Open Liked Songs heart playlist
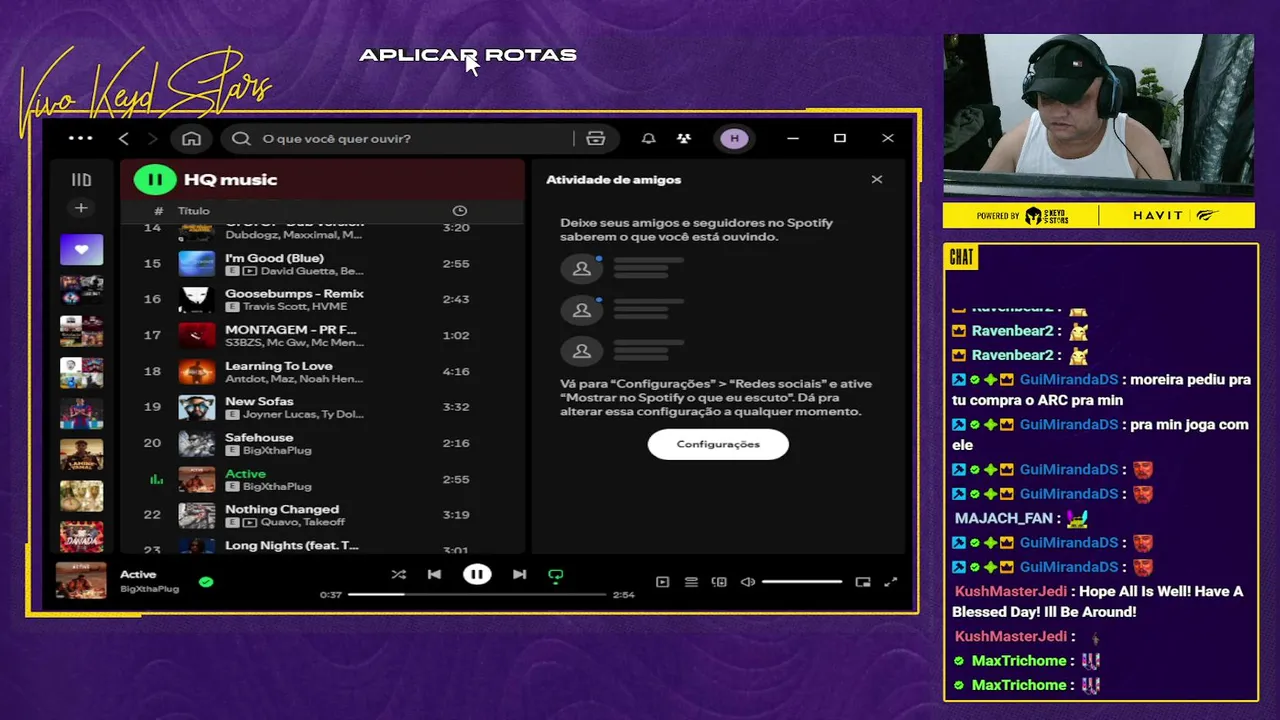1280x720 pixels. point(81,249)
